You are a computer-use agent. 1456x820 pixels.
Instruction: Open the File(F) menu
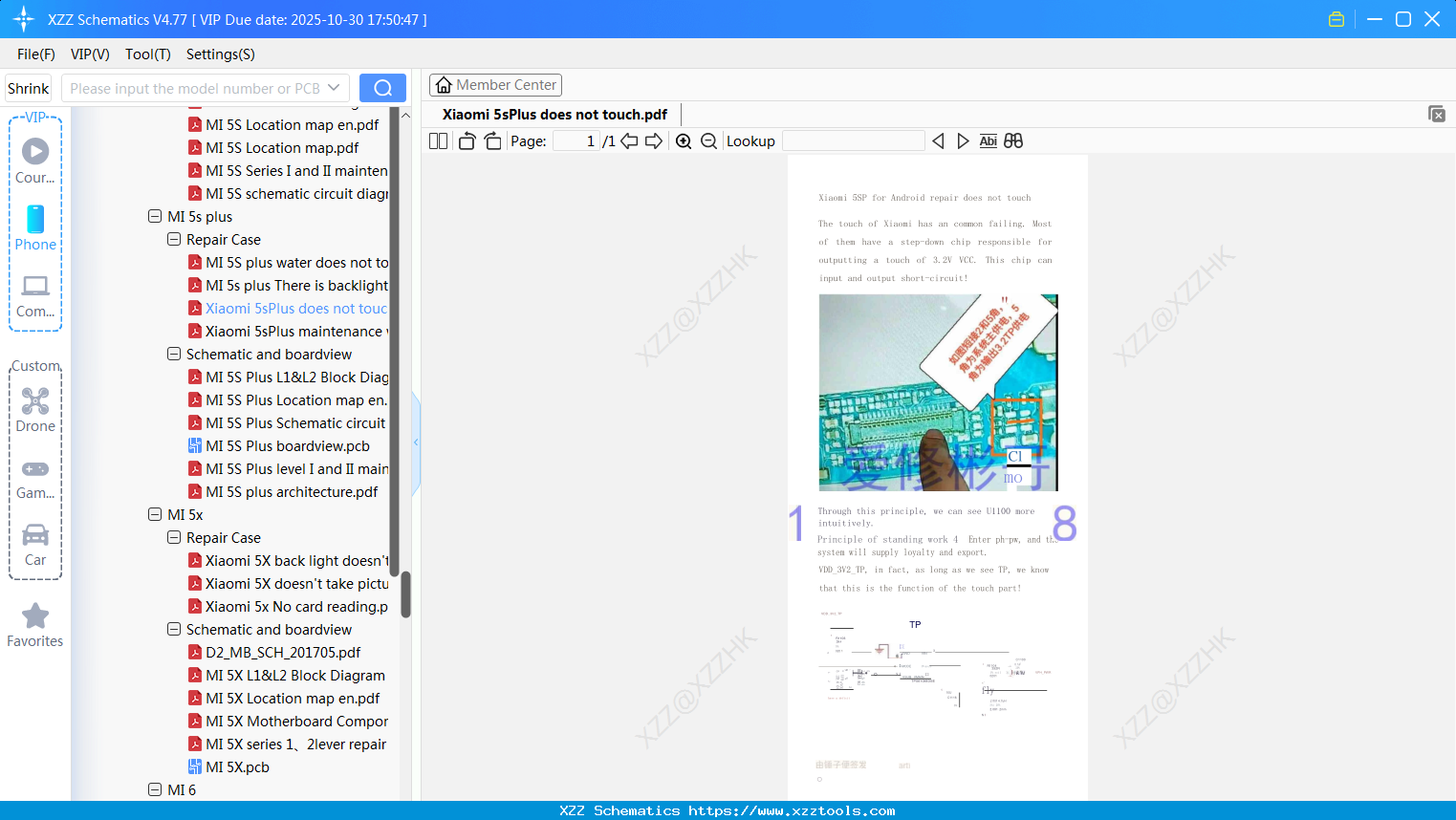point(36,54)
